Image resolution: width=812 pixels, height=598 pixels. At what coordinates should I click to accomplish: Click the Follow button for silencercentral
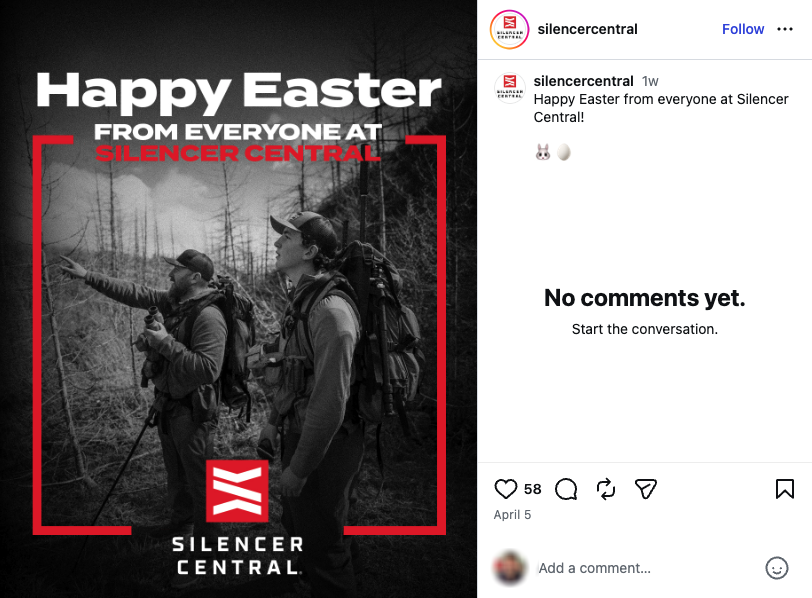pyautogui.click(x=743, y=29)
